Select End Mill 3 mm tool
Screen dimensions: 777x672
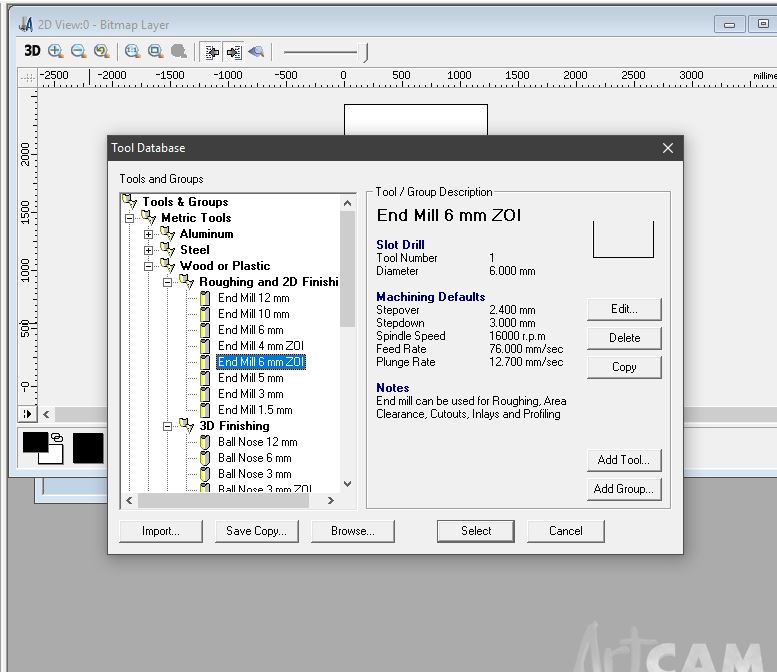pyautogui.click(x=251, y=394)
